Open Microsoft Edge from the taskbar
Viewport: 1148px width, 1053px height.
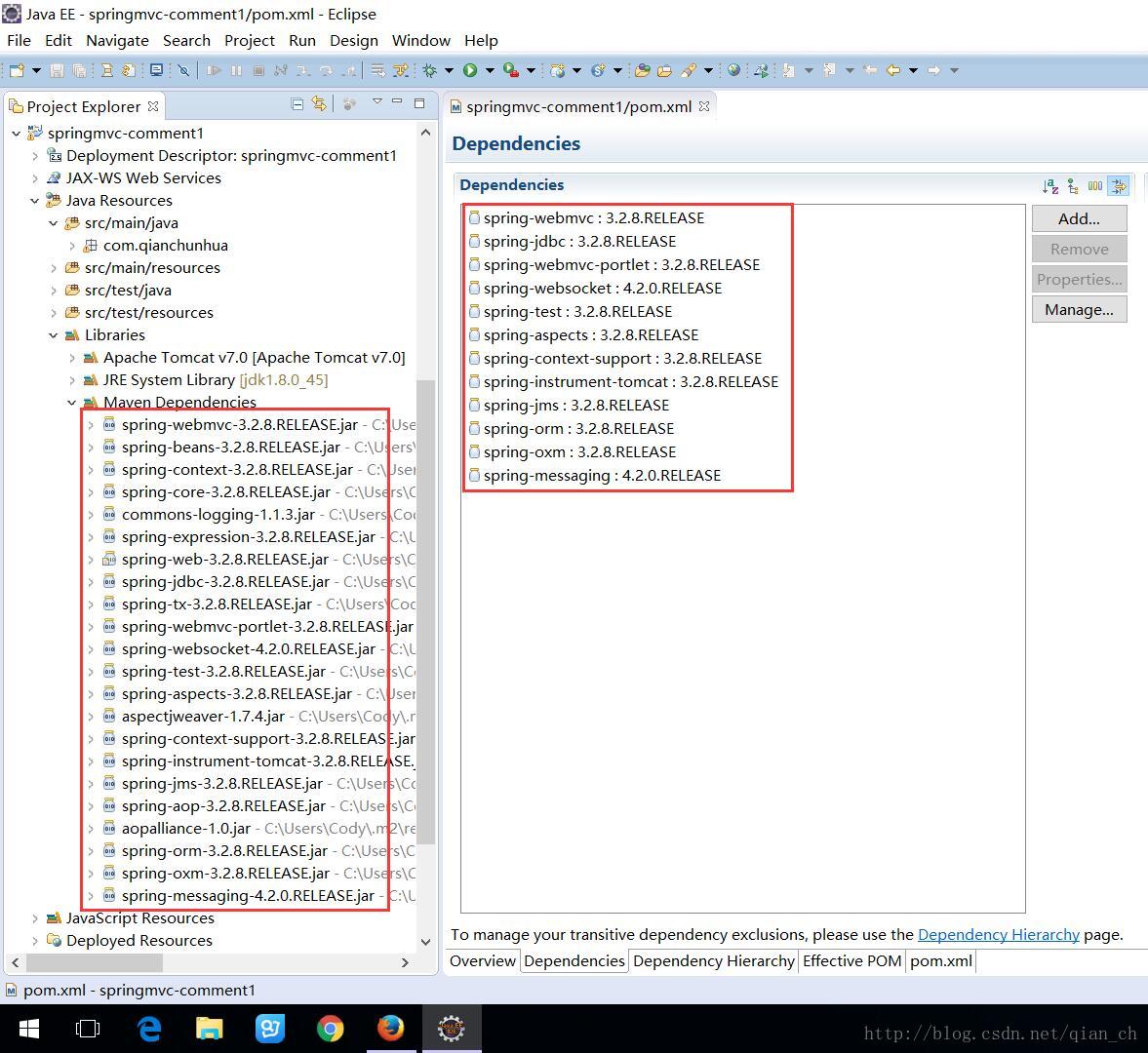[149, 1029]
